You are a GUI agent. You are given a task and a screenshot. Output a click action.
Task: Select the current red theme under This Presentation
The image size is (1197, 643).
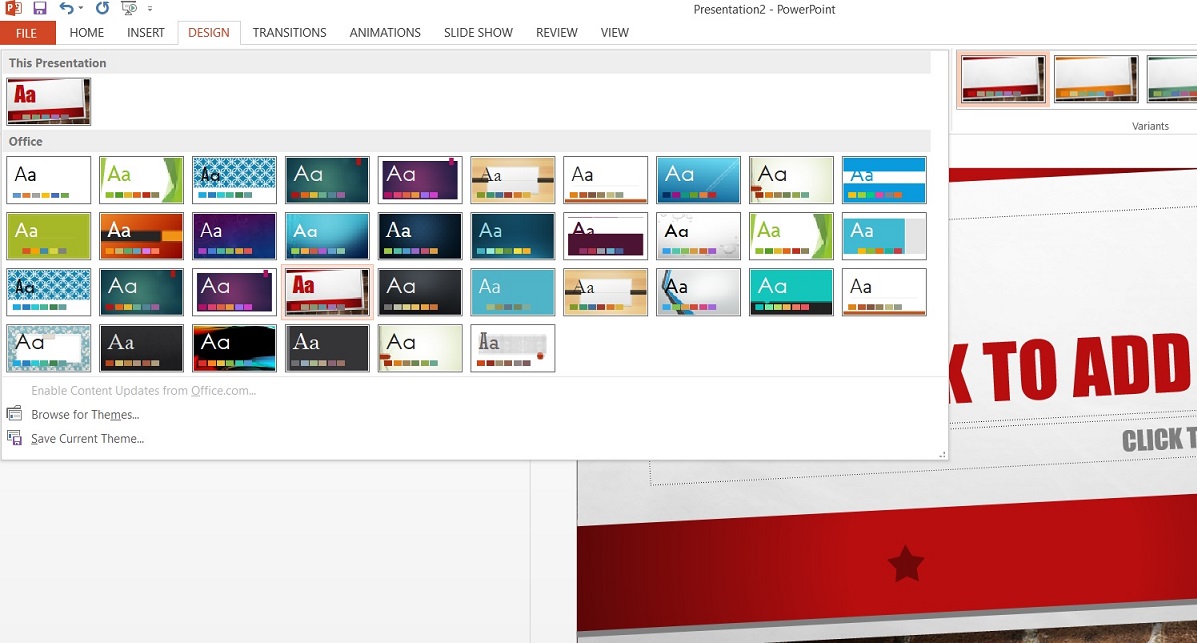click(x=48, y=101)
